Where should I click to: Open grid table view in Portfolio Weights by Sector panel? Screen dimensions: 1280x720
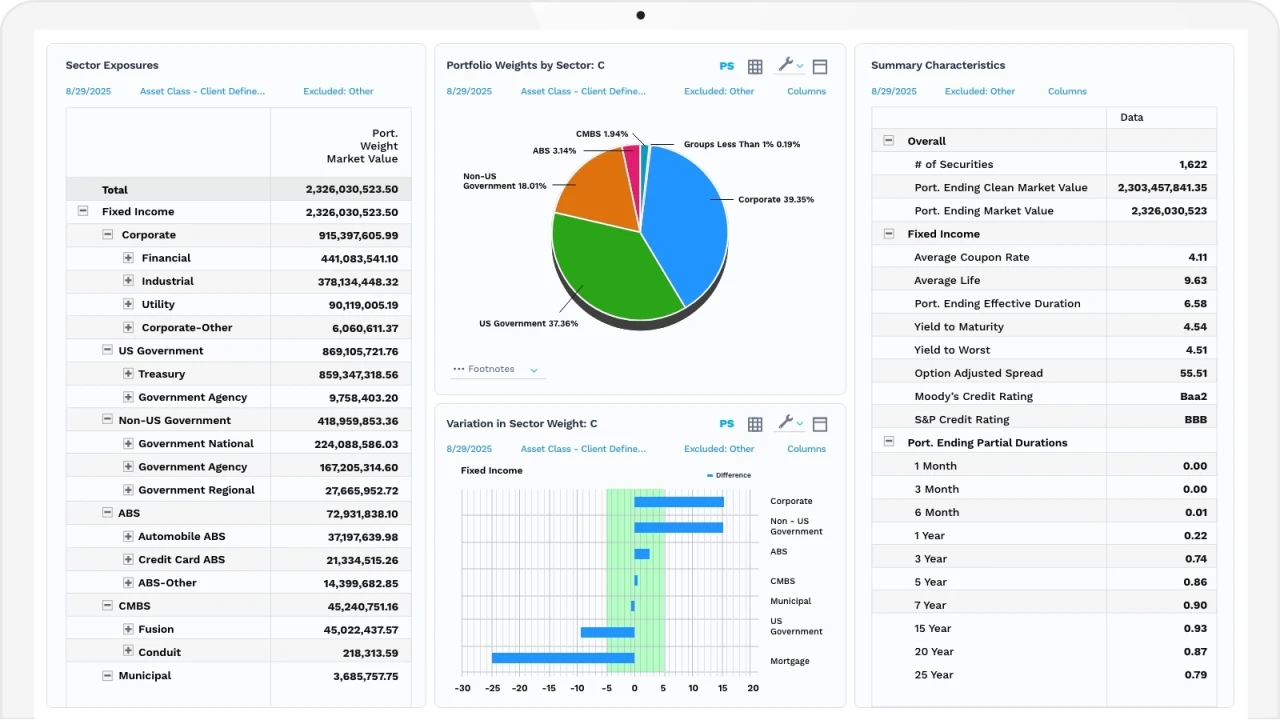(755, 66)
